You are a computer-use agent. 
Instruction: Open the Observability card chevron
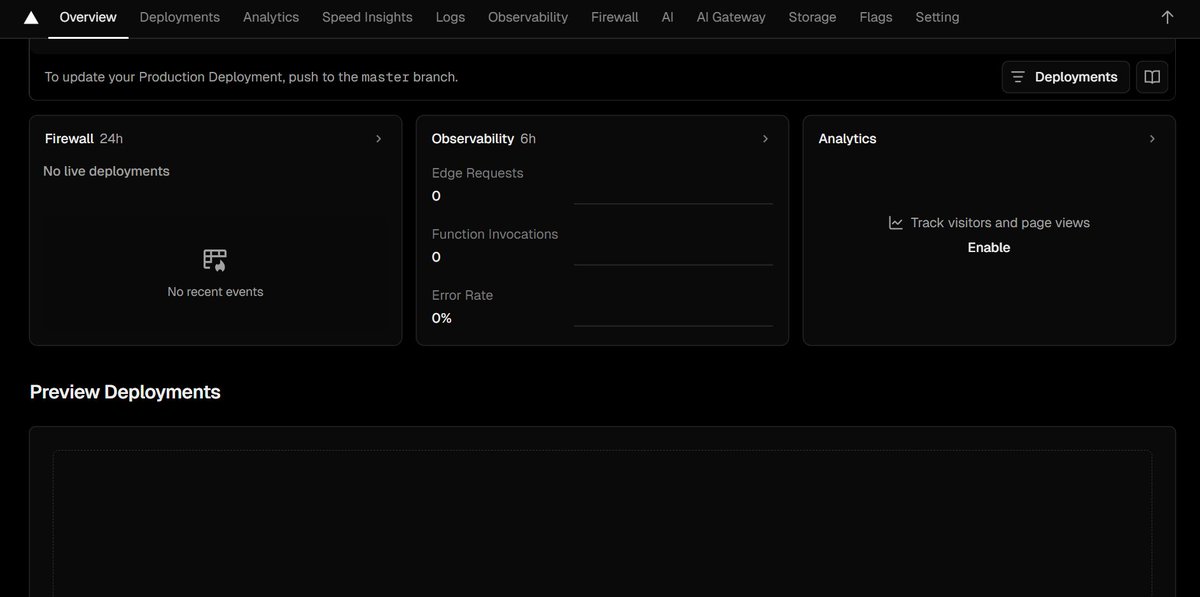tap(765, 139)
